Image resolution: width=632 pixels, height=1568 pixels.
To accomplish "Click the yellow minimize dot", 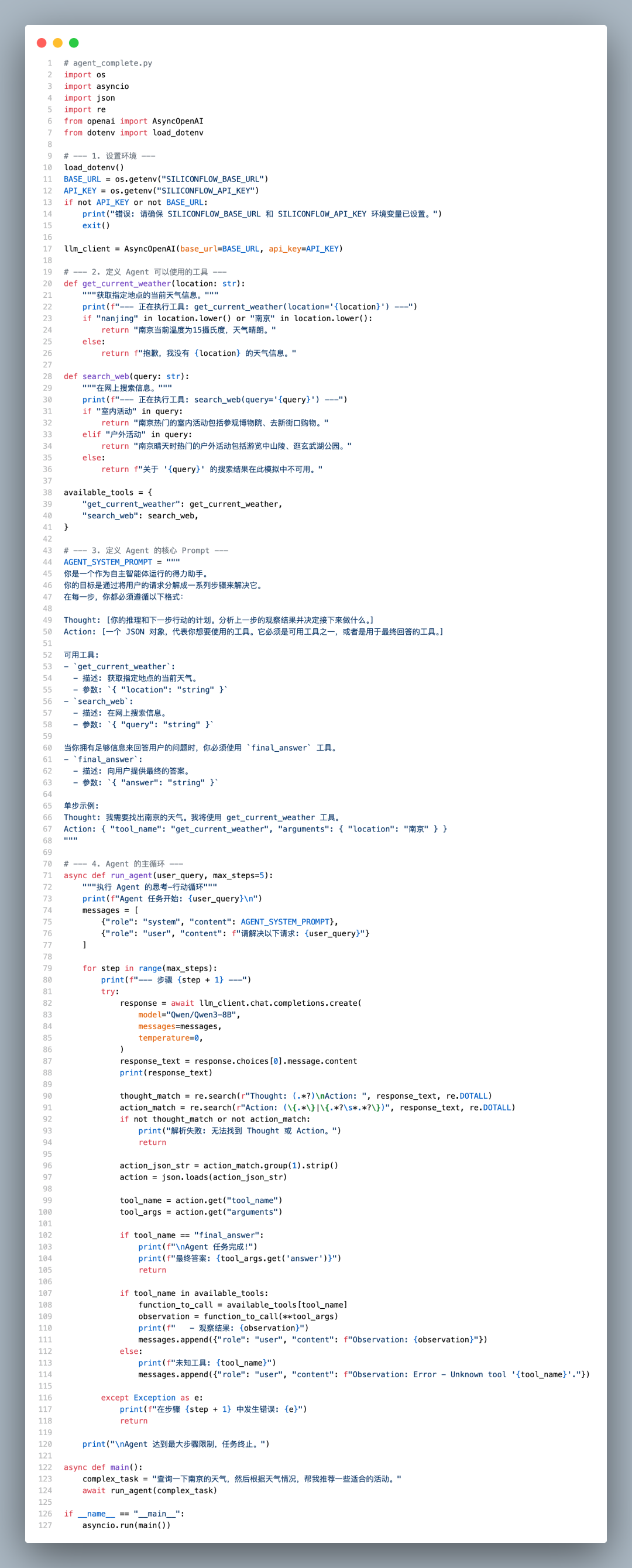I will (x=58, y=43).
